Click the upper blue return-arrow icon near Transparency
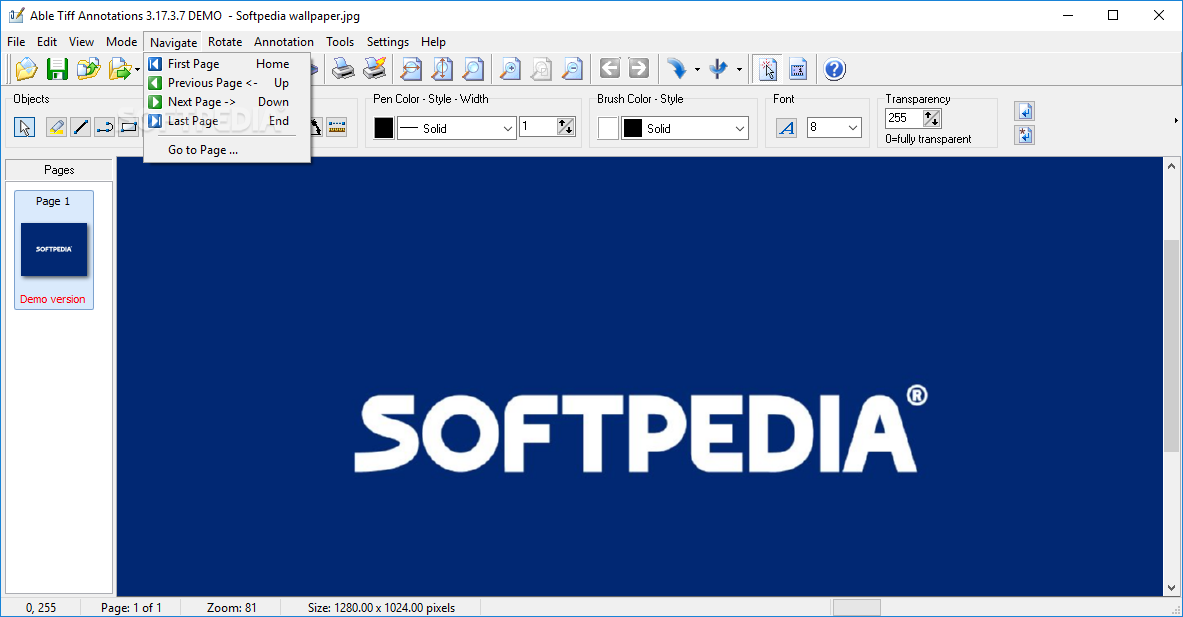The width and height of the screenshot is (1183, 617). pyautogui.click(x=1025, y=112)
